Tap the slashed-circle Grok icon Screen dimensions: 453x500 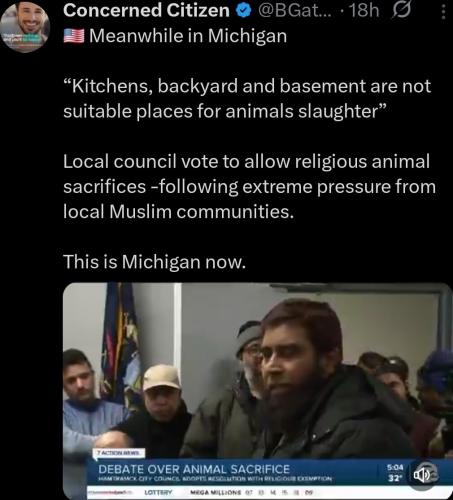tap(401, 11)
